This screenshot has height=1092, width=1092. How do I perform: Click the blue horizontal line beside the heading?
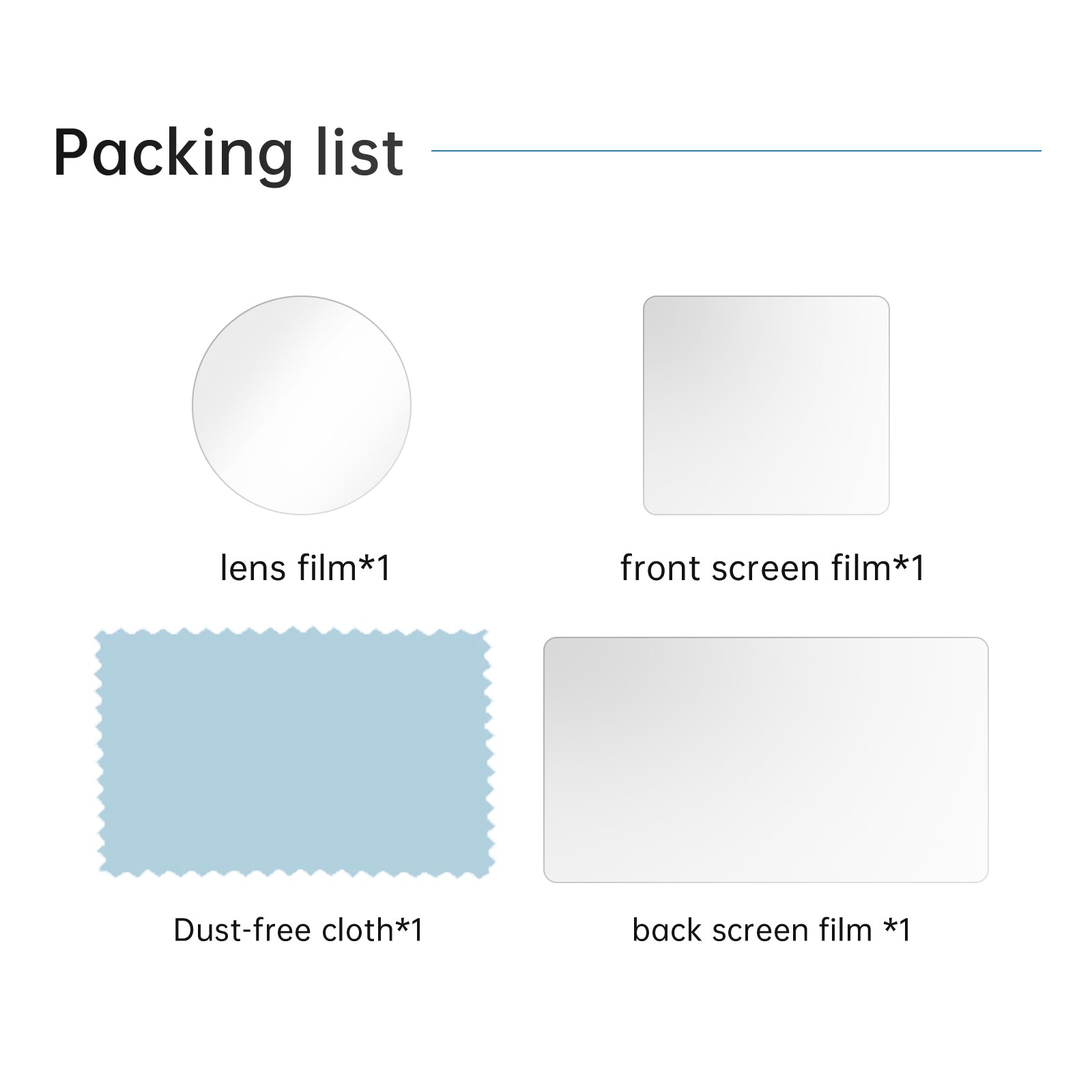(736, 151)
